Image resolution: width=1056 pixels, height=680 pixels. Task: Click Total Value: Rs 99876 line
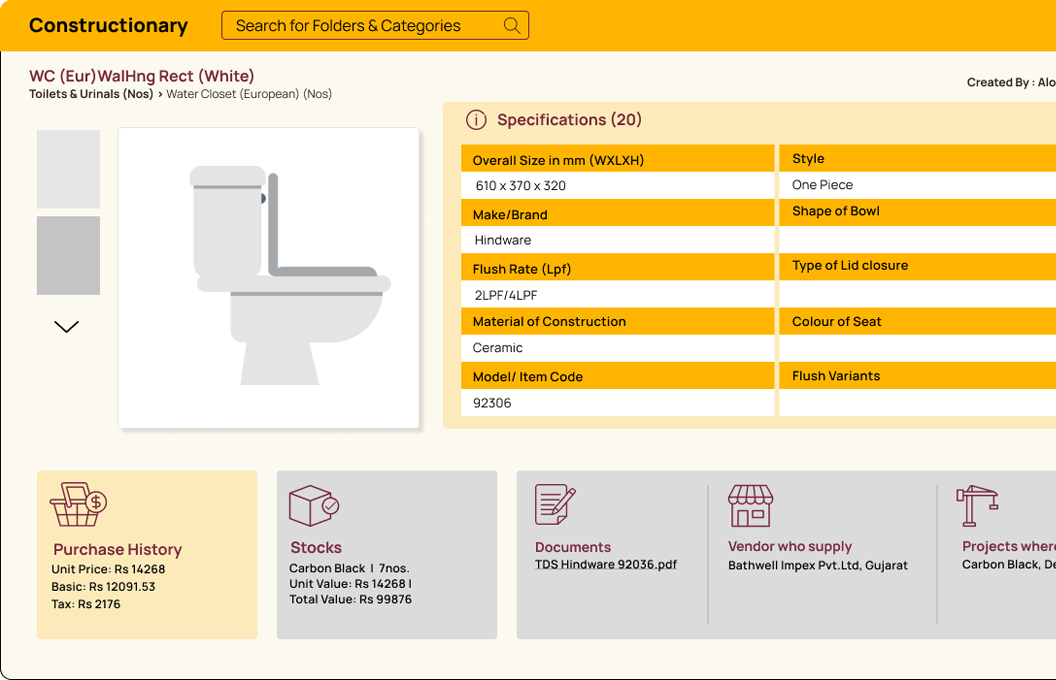(x=350, y=599)
